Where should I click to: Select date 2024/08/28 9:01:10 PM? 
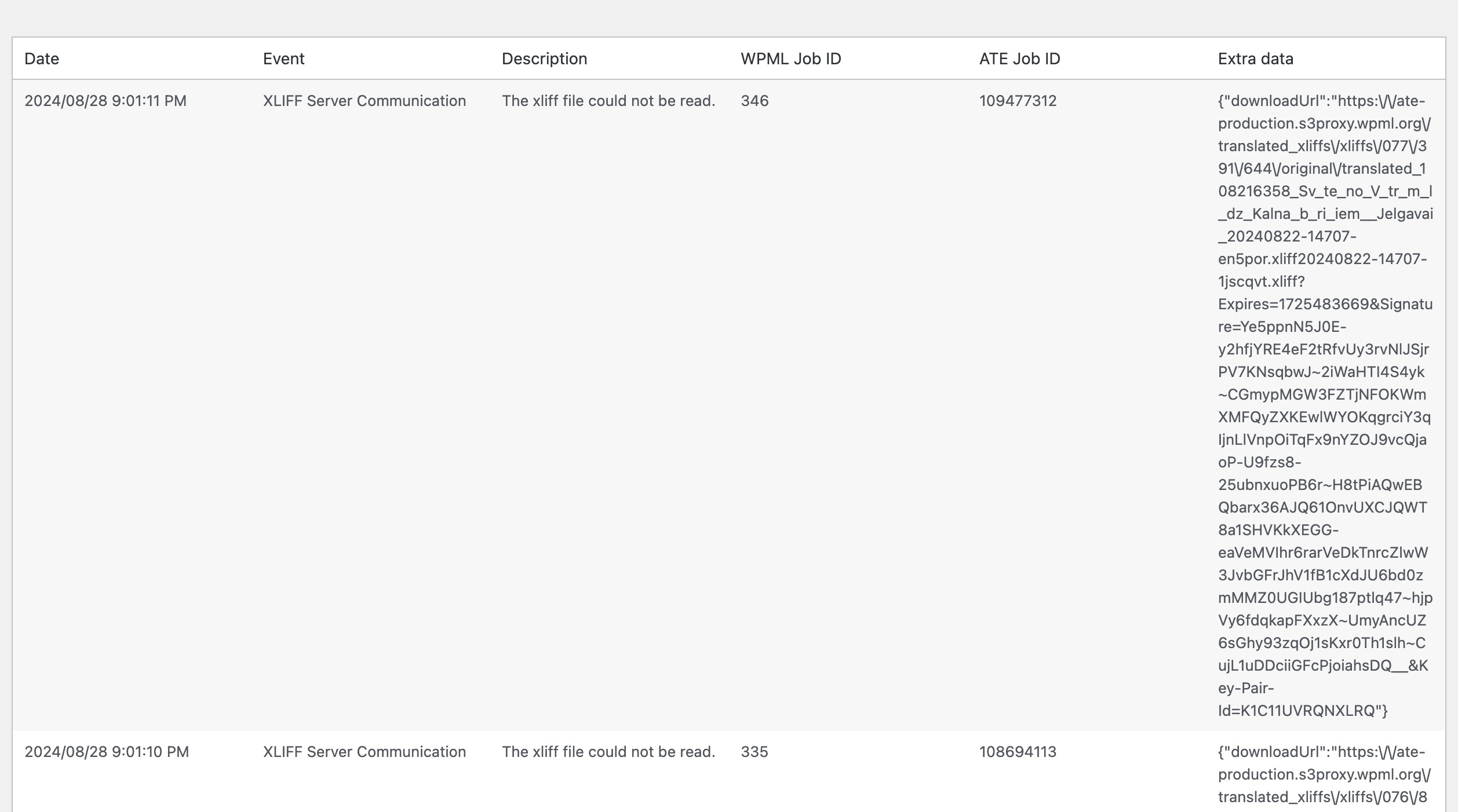point(107,752)
